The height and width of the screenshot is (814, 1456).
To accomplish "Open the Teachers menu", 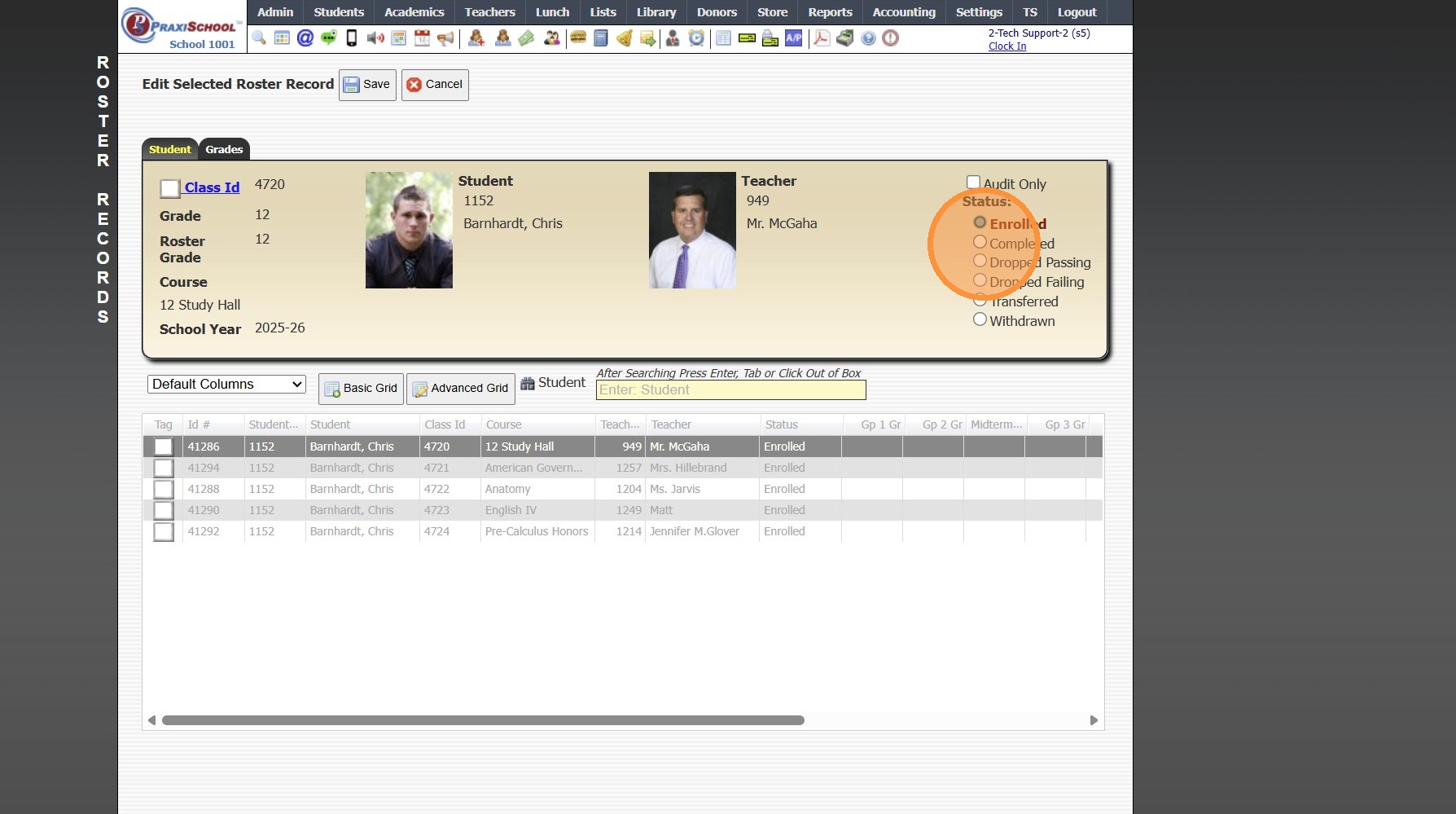I will tap(490, 12).
